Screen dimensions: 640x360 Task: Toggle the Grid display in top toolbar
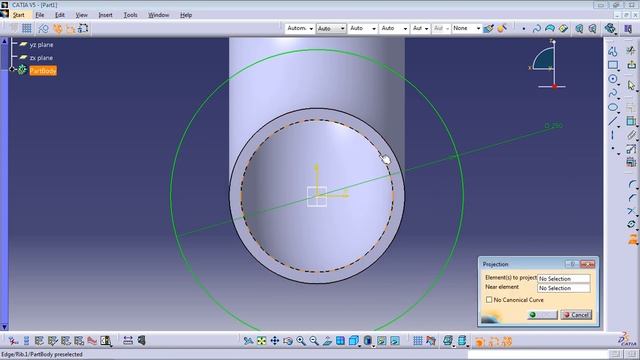click(x=27, y=28)
